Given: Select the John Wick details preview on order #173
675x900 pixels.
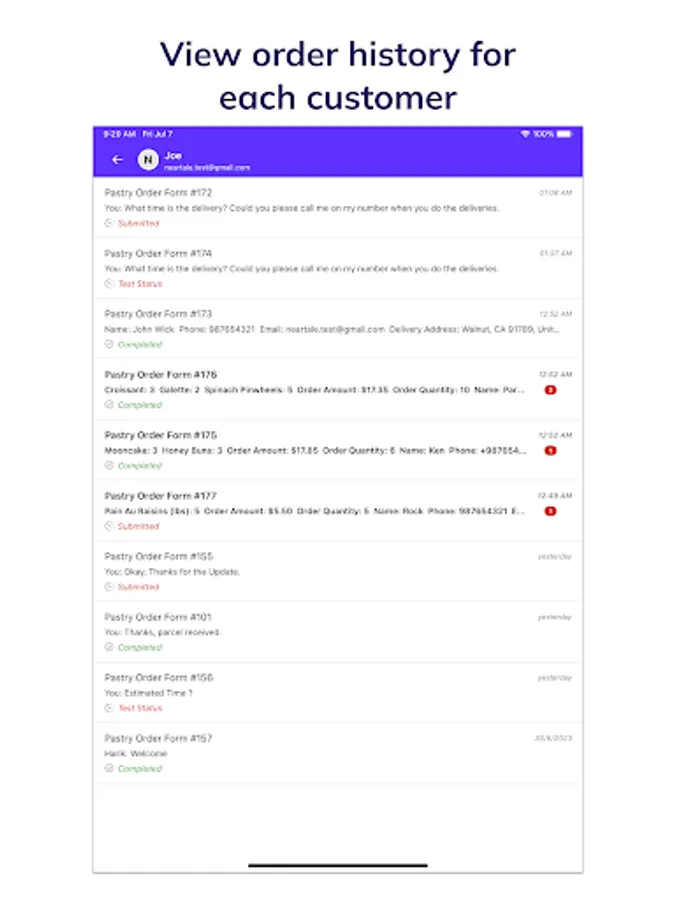Looking at the screenshot, I should (332, 329).
